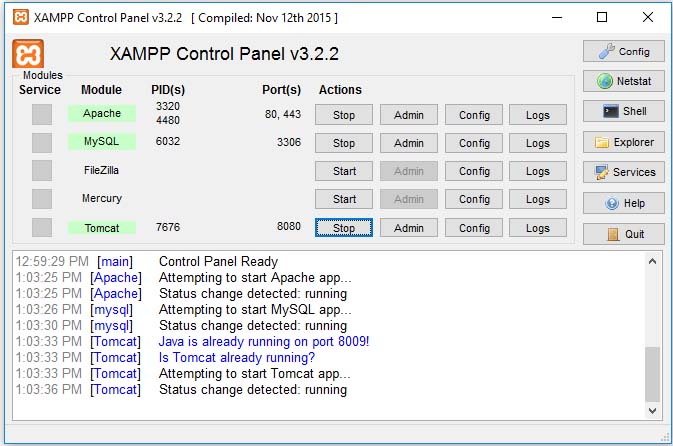Click the log scrollbar down arrow
The width and height of the screenshot is (673, 446).
coord(652,411)
